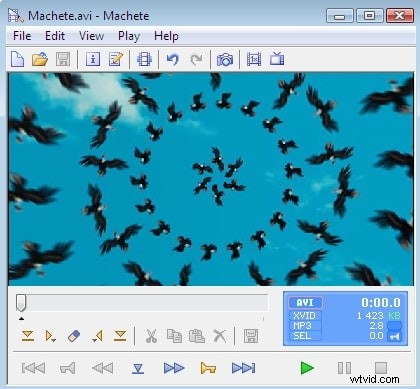Copy selection with the copy icon

pos(174,336)
